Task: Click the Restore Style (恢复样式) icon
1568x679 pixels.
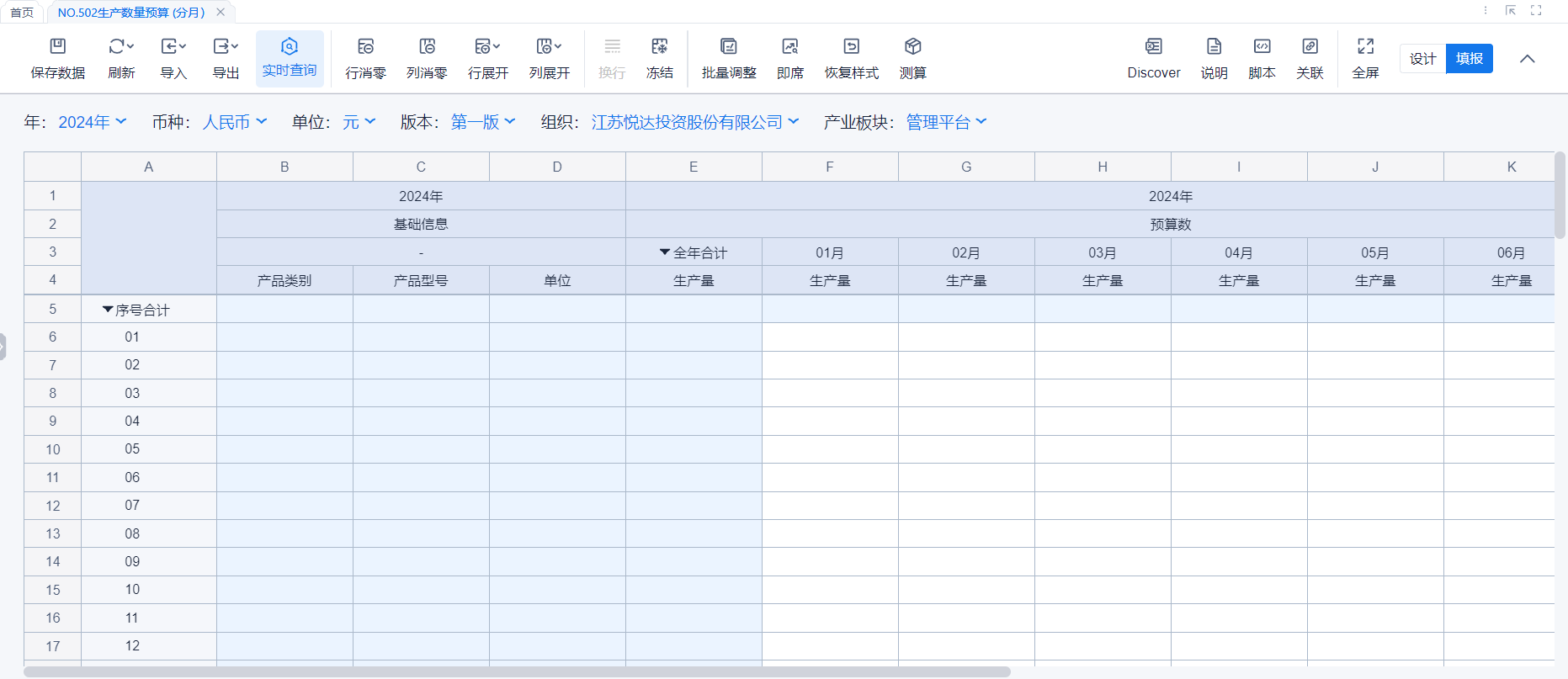Action: pos(851,47)
